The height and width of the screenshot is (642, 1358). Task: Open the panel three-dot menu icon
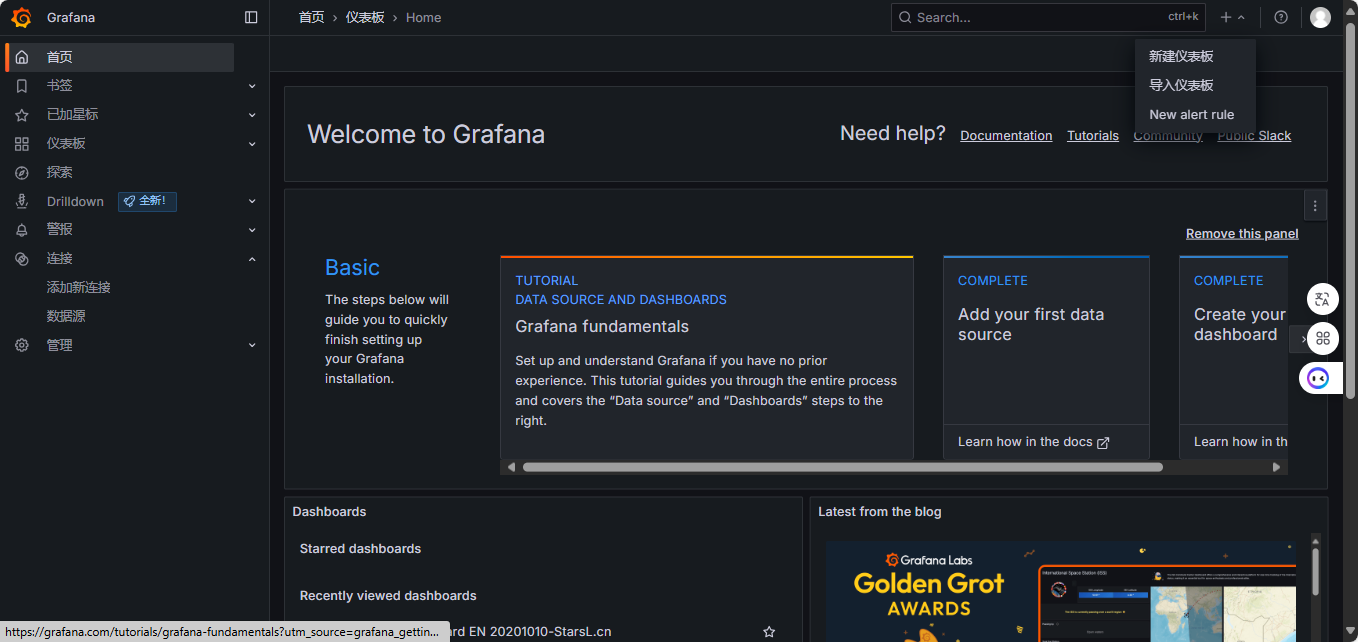[x=1315, y=205]
